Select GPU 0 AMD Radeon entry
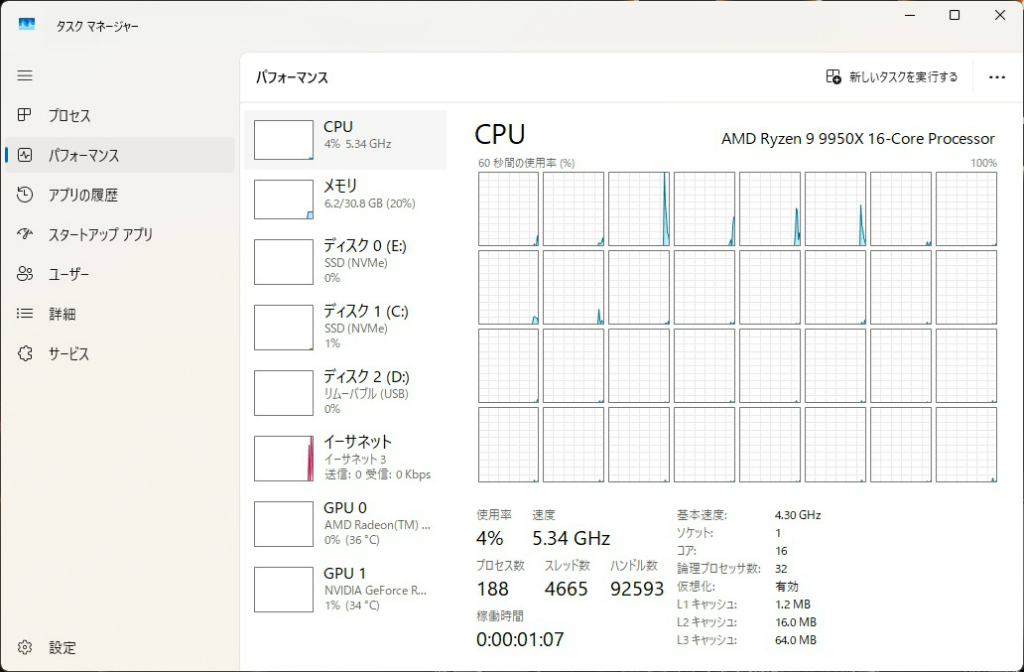Viewport: 1024px width, 672px height. click(345, 523)
